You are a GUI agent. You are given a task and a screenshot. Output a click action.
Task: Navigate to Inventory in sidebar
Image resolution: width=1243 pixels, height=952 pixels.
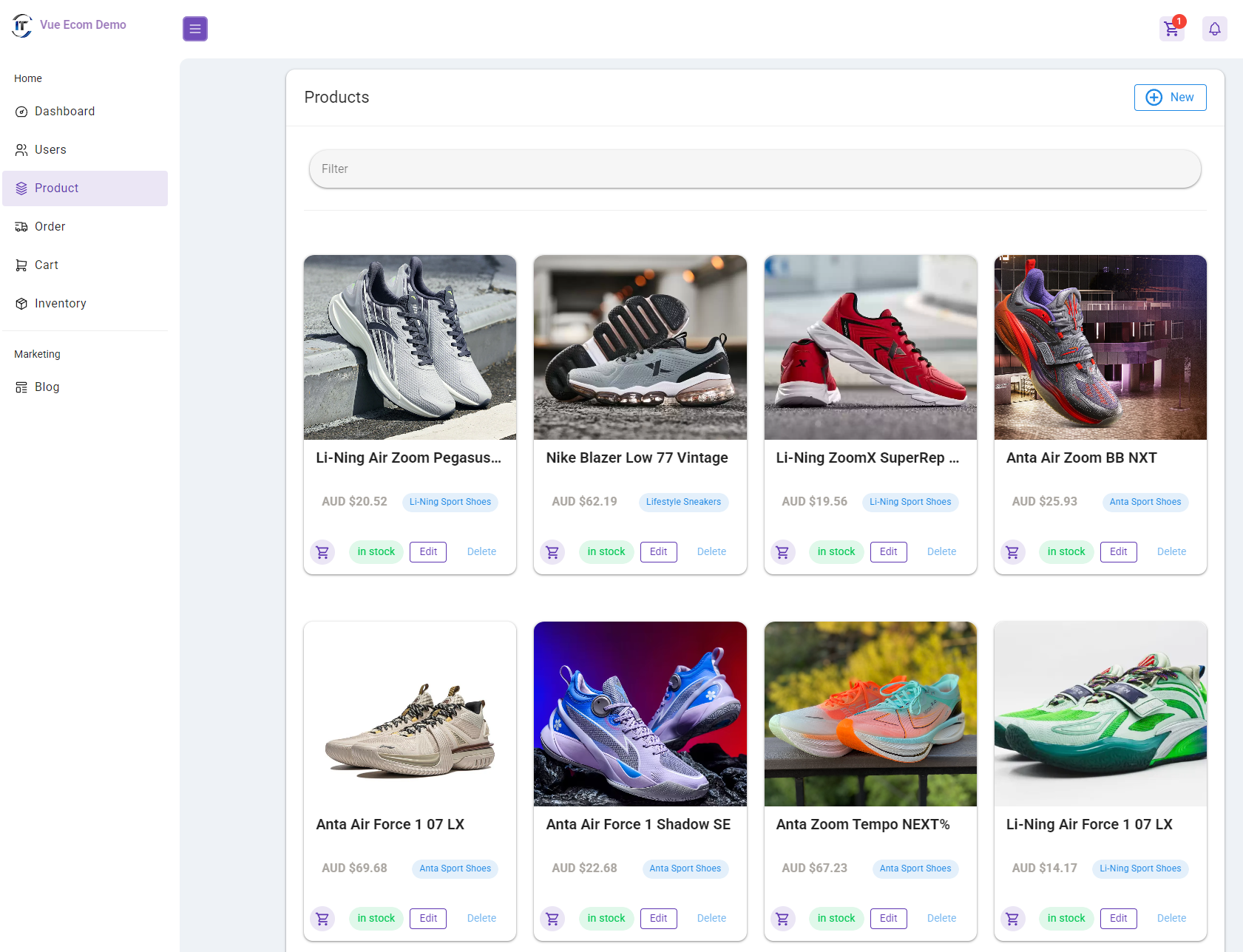85,304
